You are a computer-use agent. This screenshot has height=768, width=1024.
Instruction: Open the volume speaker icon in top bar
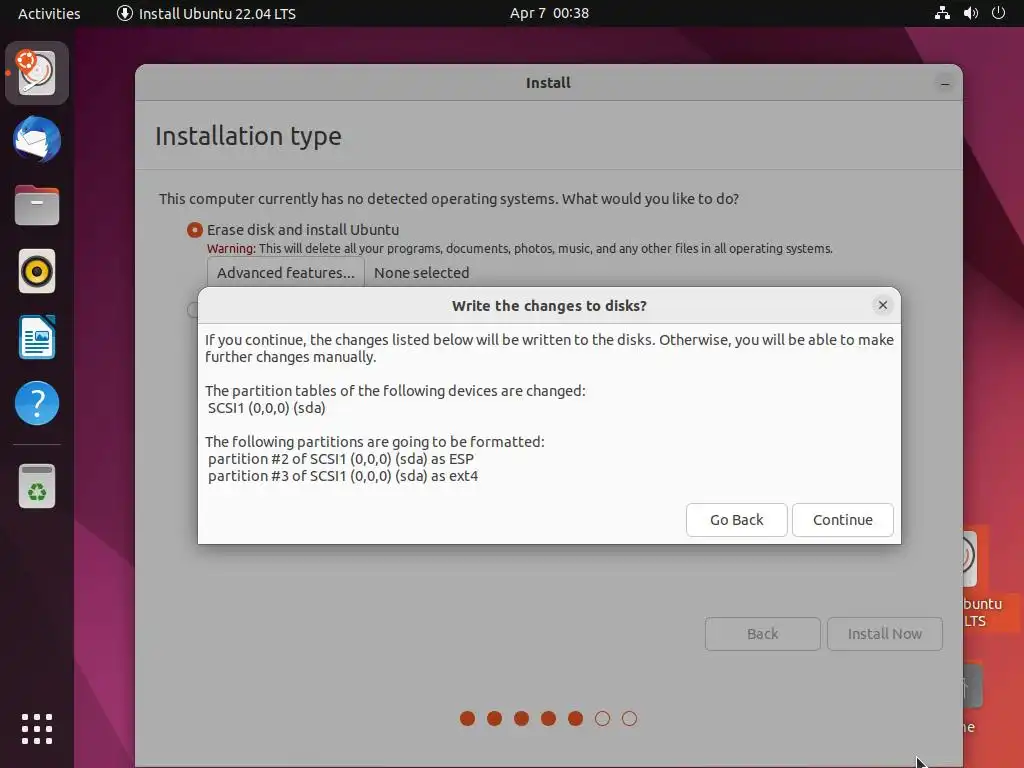[970, 13]
